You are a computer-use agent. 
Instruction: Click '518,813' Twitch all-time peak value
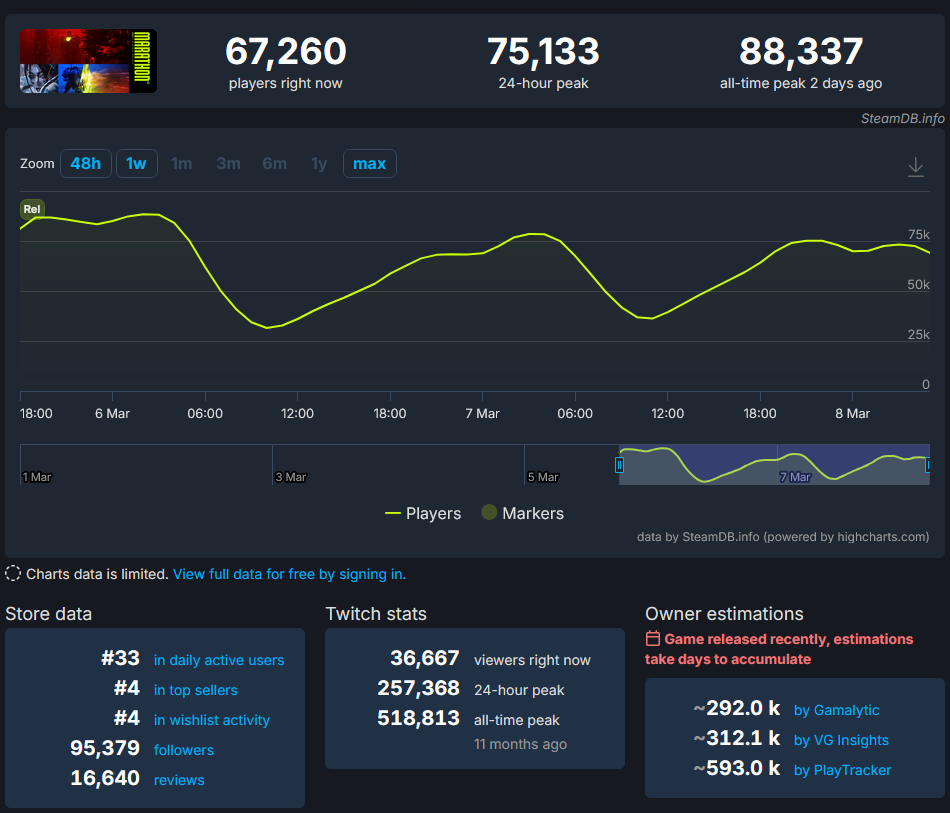(418, 718)
